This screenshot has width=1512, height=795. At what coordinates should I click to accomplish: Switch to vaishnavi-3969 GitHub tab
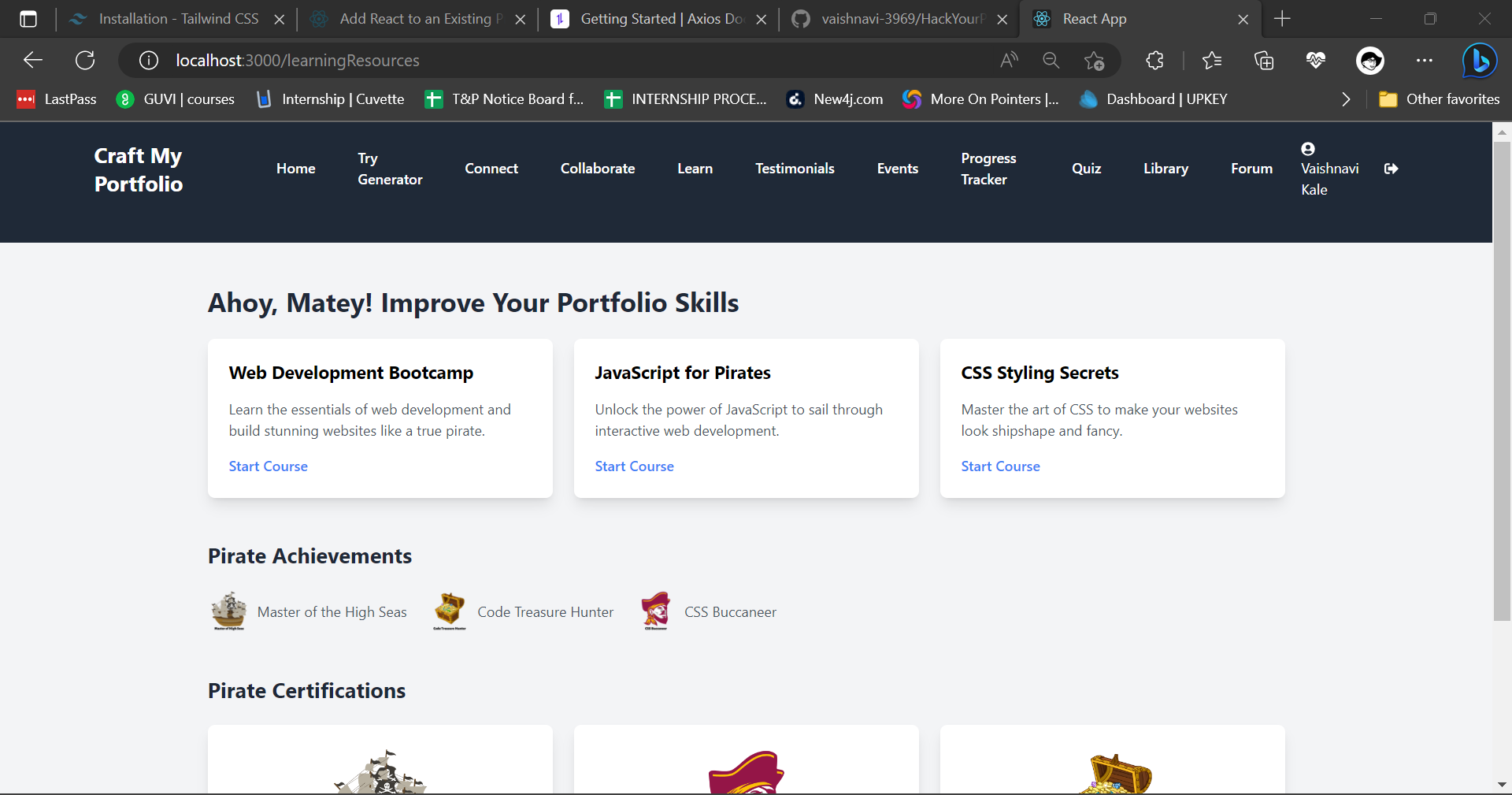899,19
